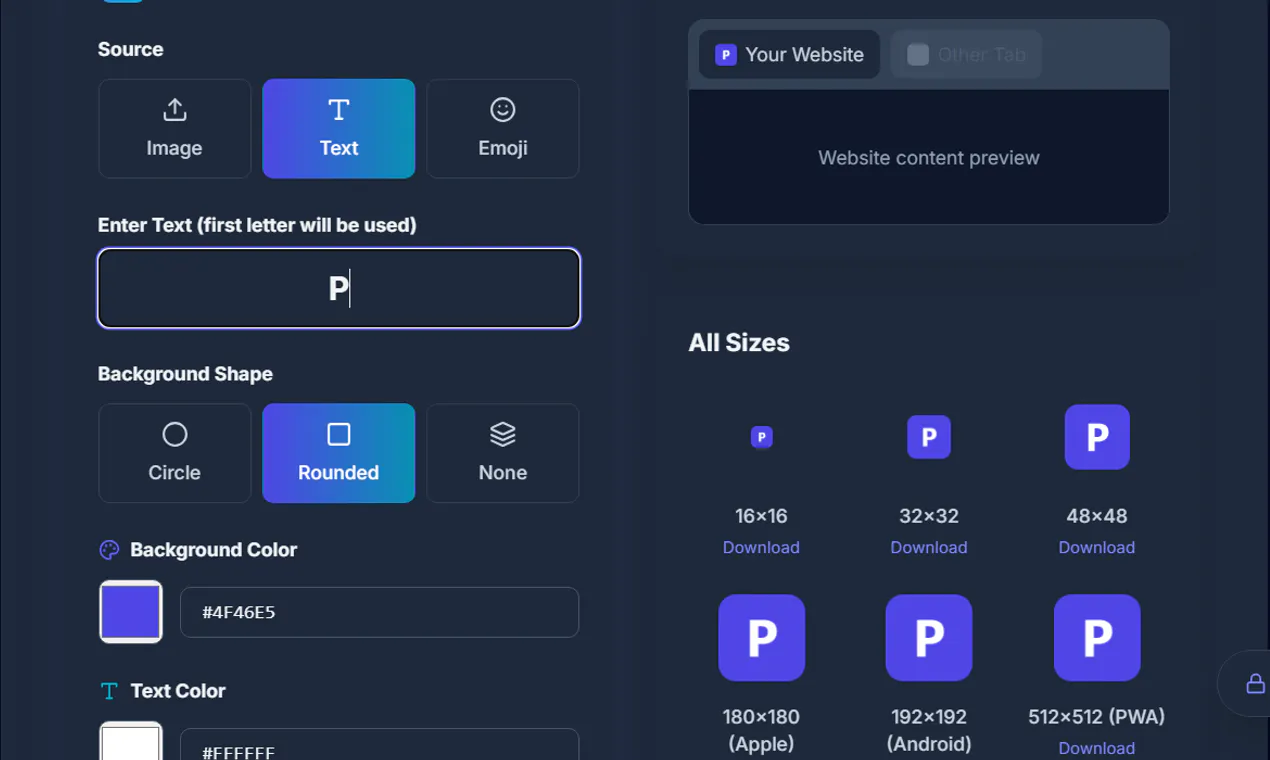
Task: Download the 32×32 favicon
Action: pos(929,547)
